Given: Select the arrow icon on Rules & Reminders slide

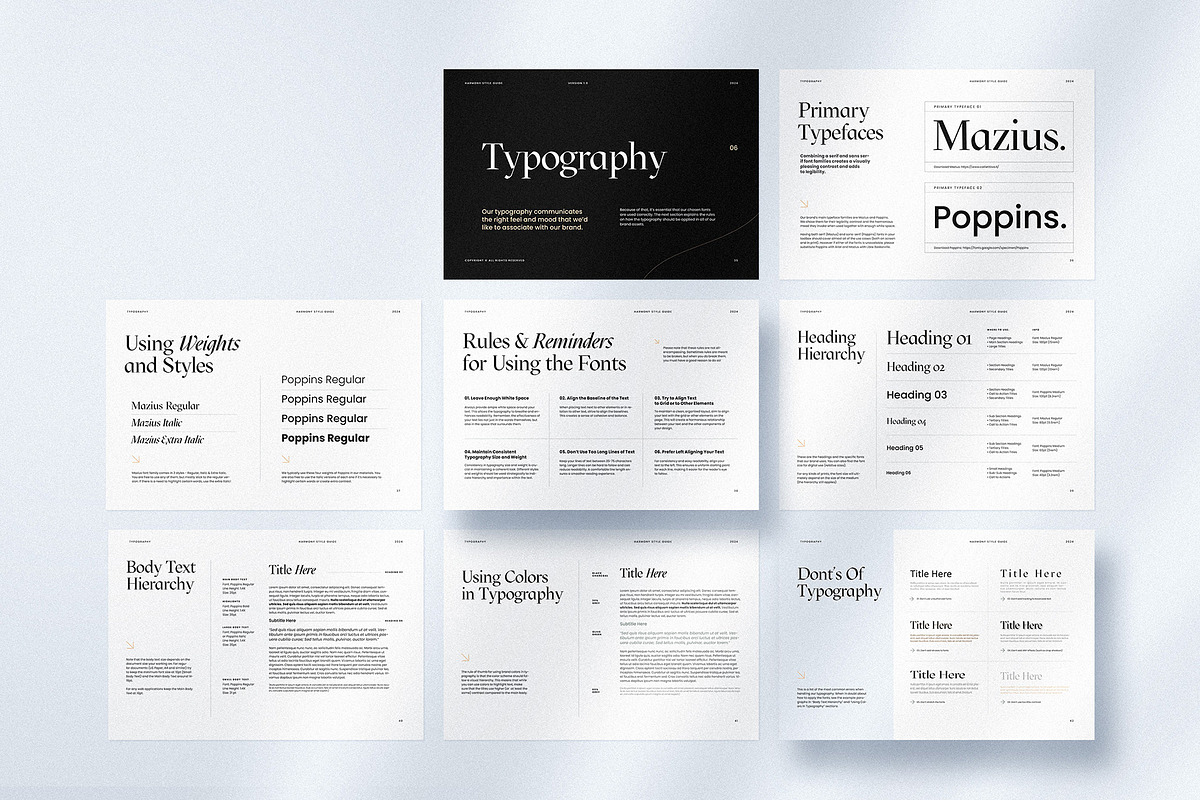Looking at the screenshot, I should coord(657,340).
